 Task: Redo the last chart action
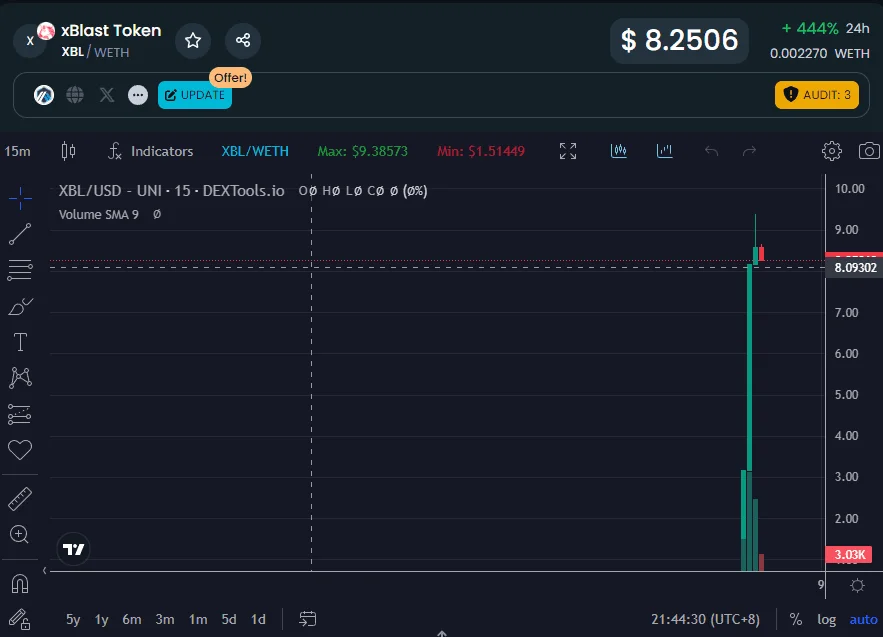tap(749, 151)
